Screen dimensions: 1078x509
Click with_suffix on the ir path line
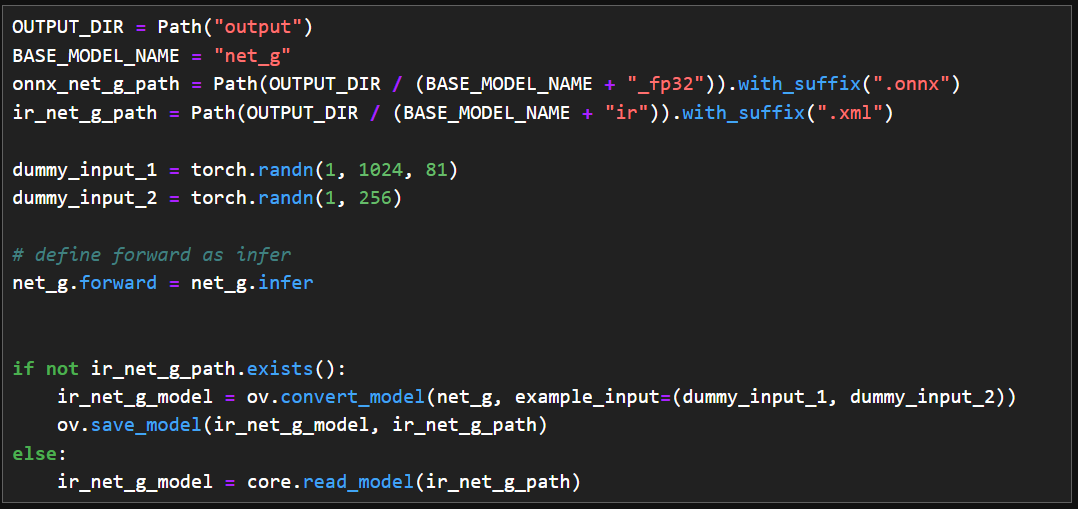[745, 113]
